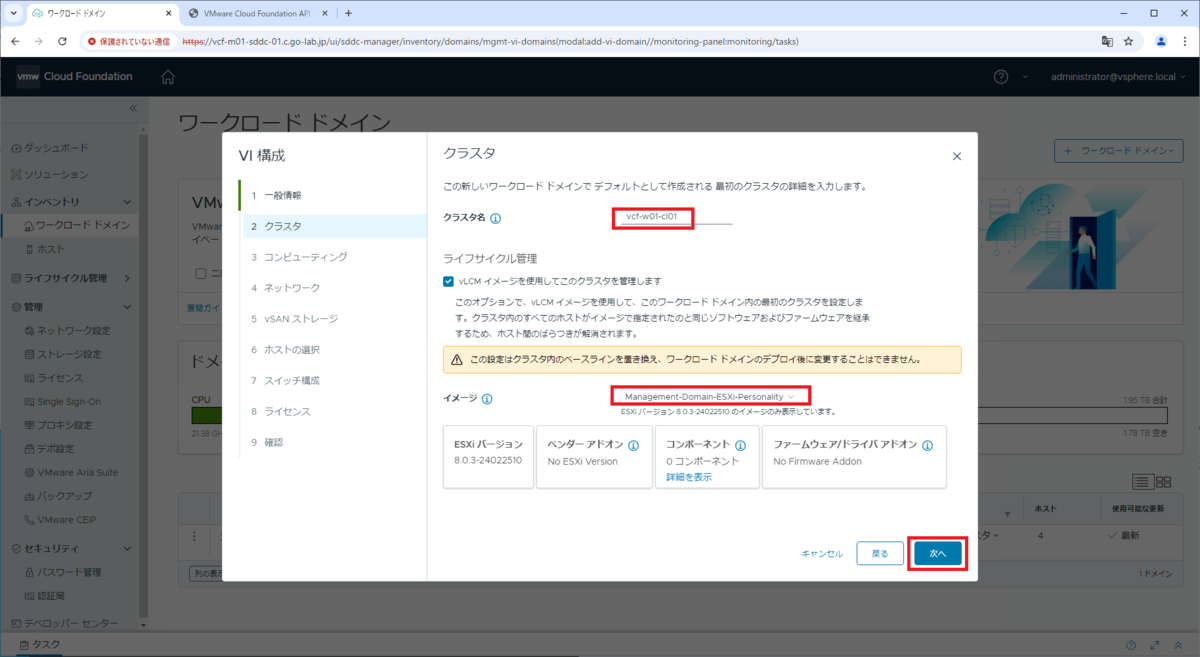Click the キャンセル link
The width and height of the screenshot is (1200, 657).
coord(822,553)
